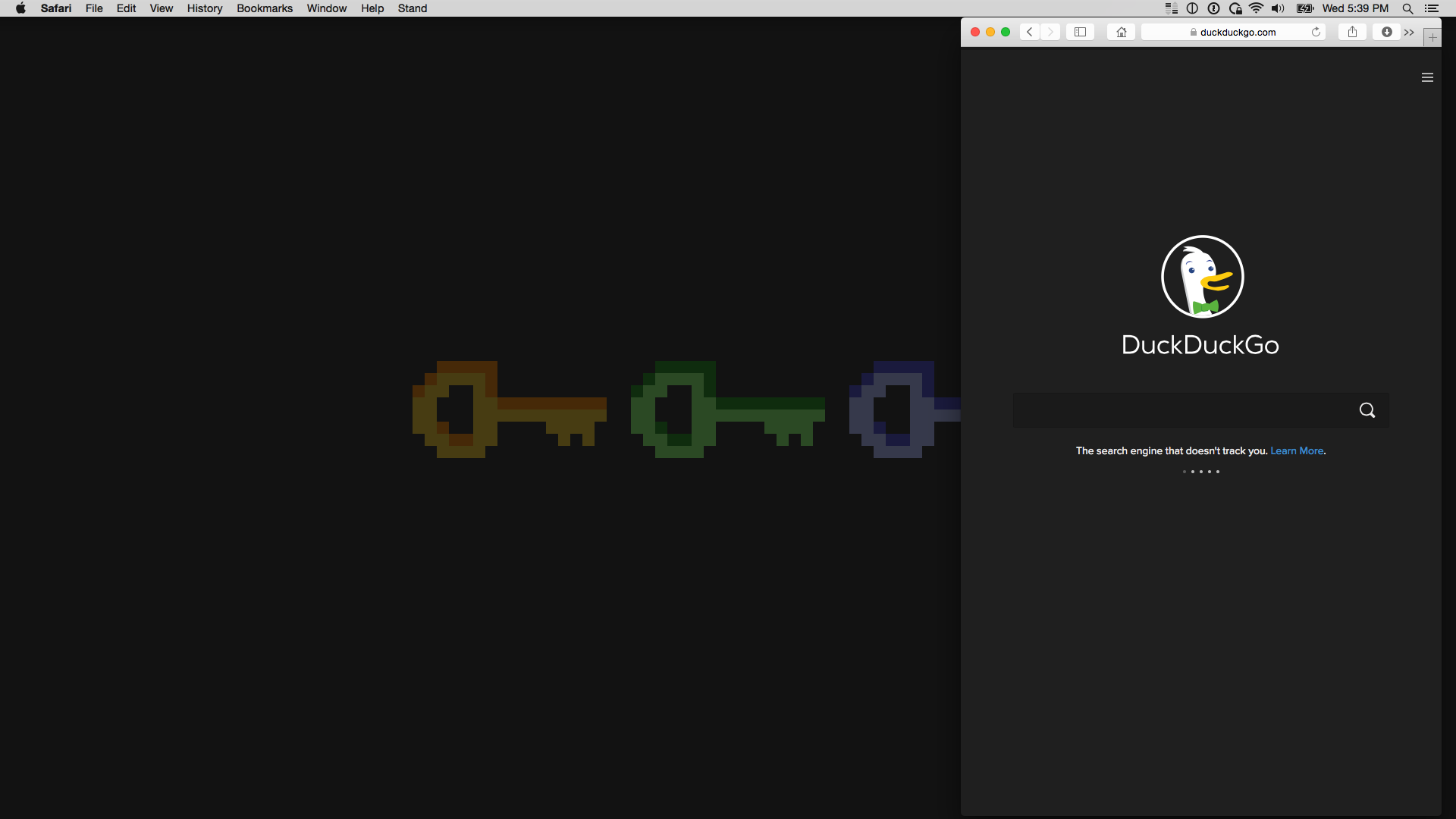1456x819 pixels.
Task: Click the 1Password menu bar icon
Action: [1213, 8]
